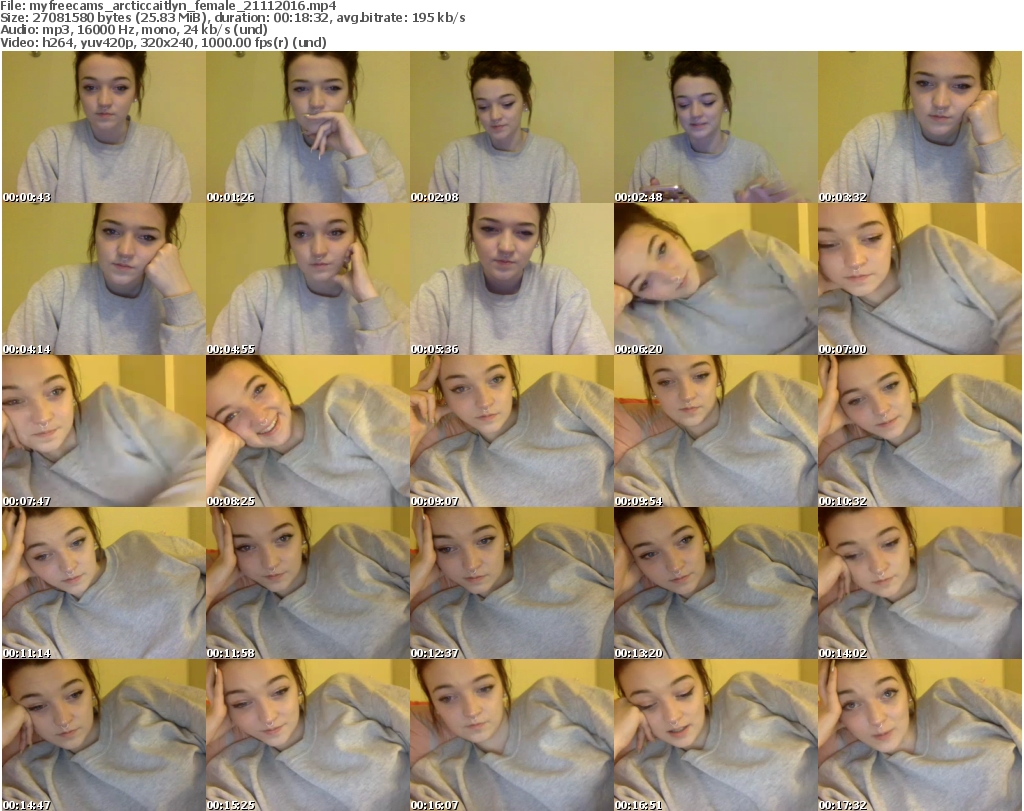Click the 'File:' name line in header
1024x811 pixels.
coord(168,6)
